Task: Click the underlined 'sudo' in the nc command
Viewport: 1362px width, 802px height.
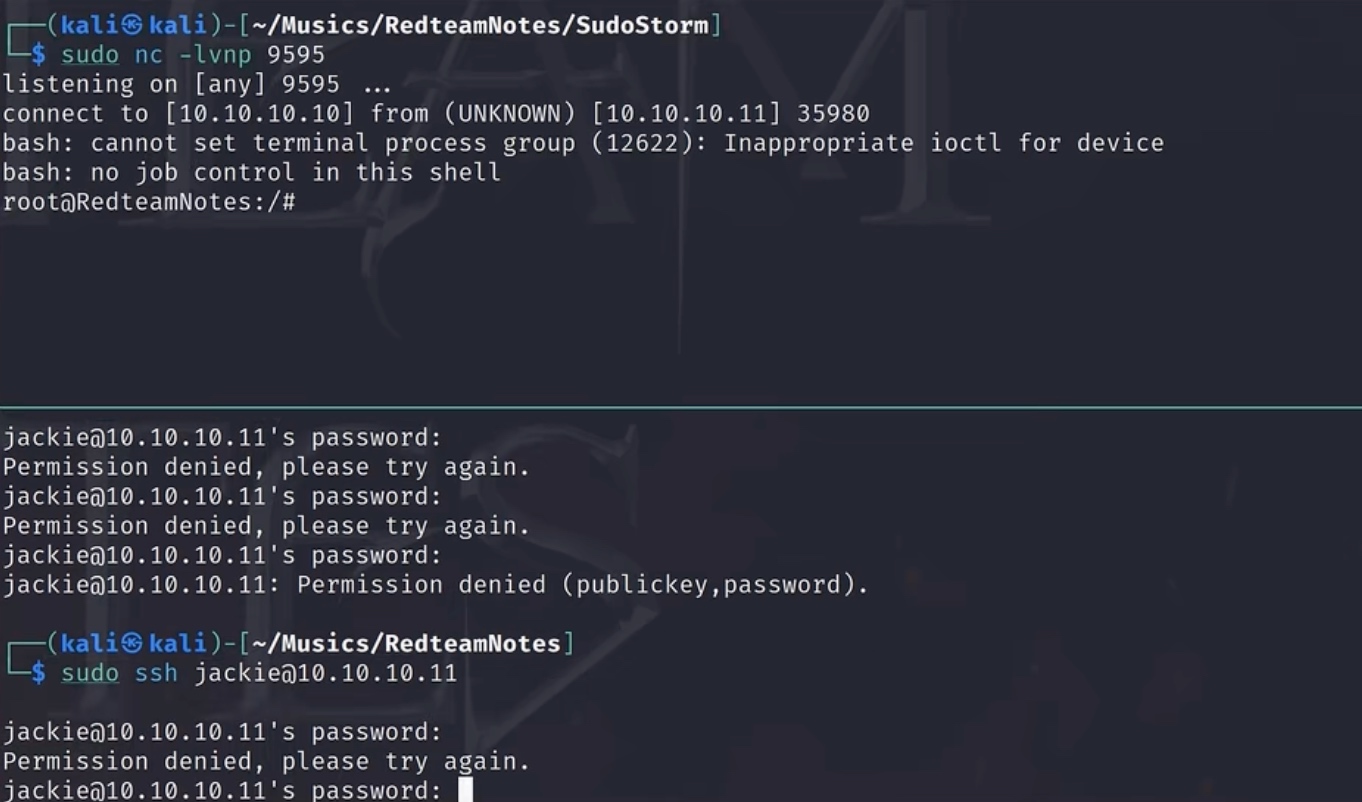Action: click(90, 55)
